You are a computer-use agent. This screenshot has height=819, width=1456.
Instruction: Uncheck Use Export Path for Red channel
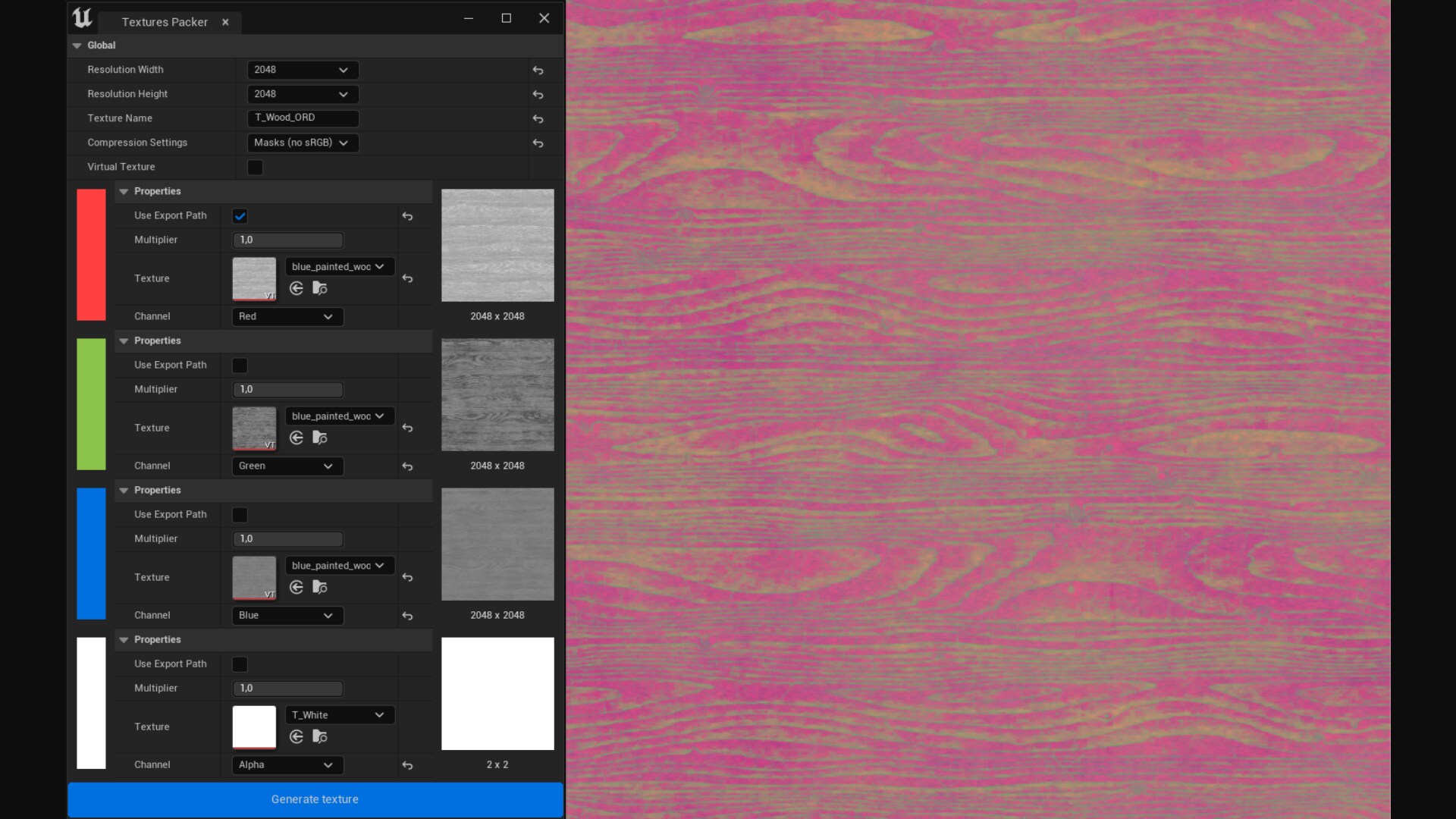coord(240,216)
